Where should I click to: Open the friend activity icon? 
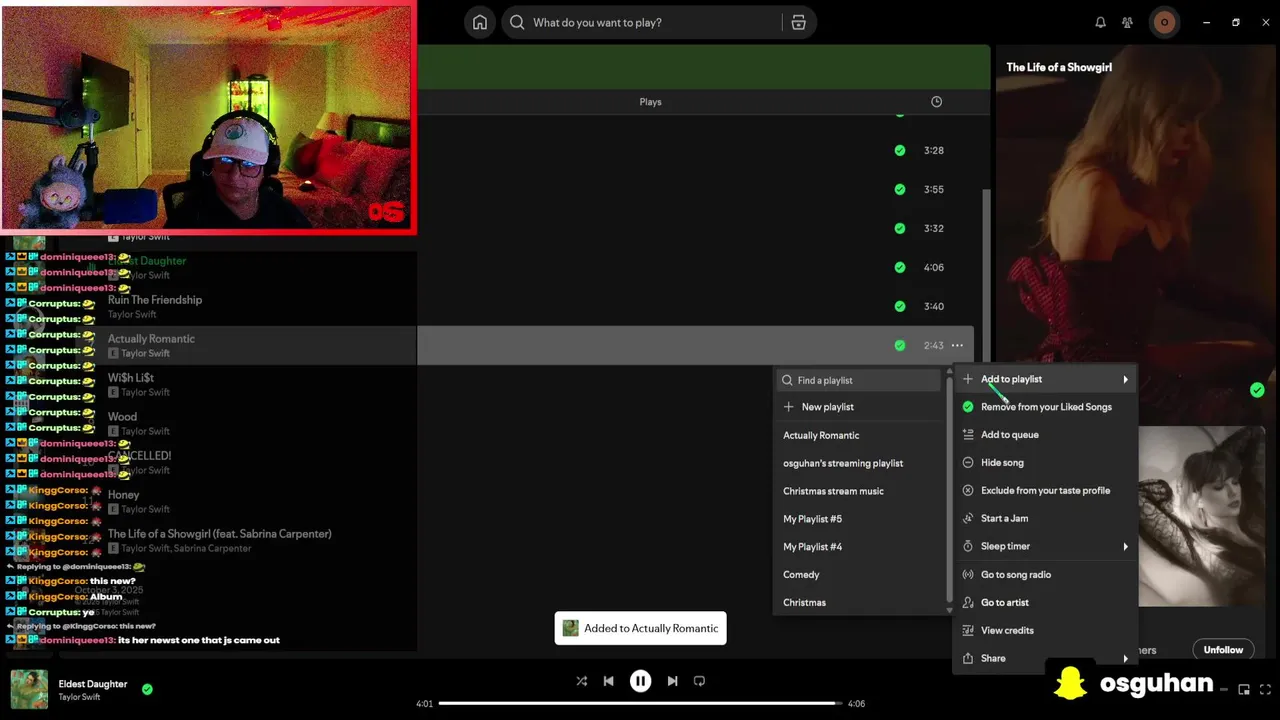pyautogui.click(x=1127, y=22)
